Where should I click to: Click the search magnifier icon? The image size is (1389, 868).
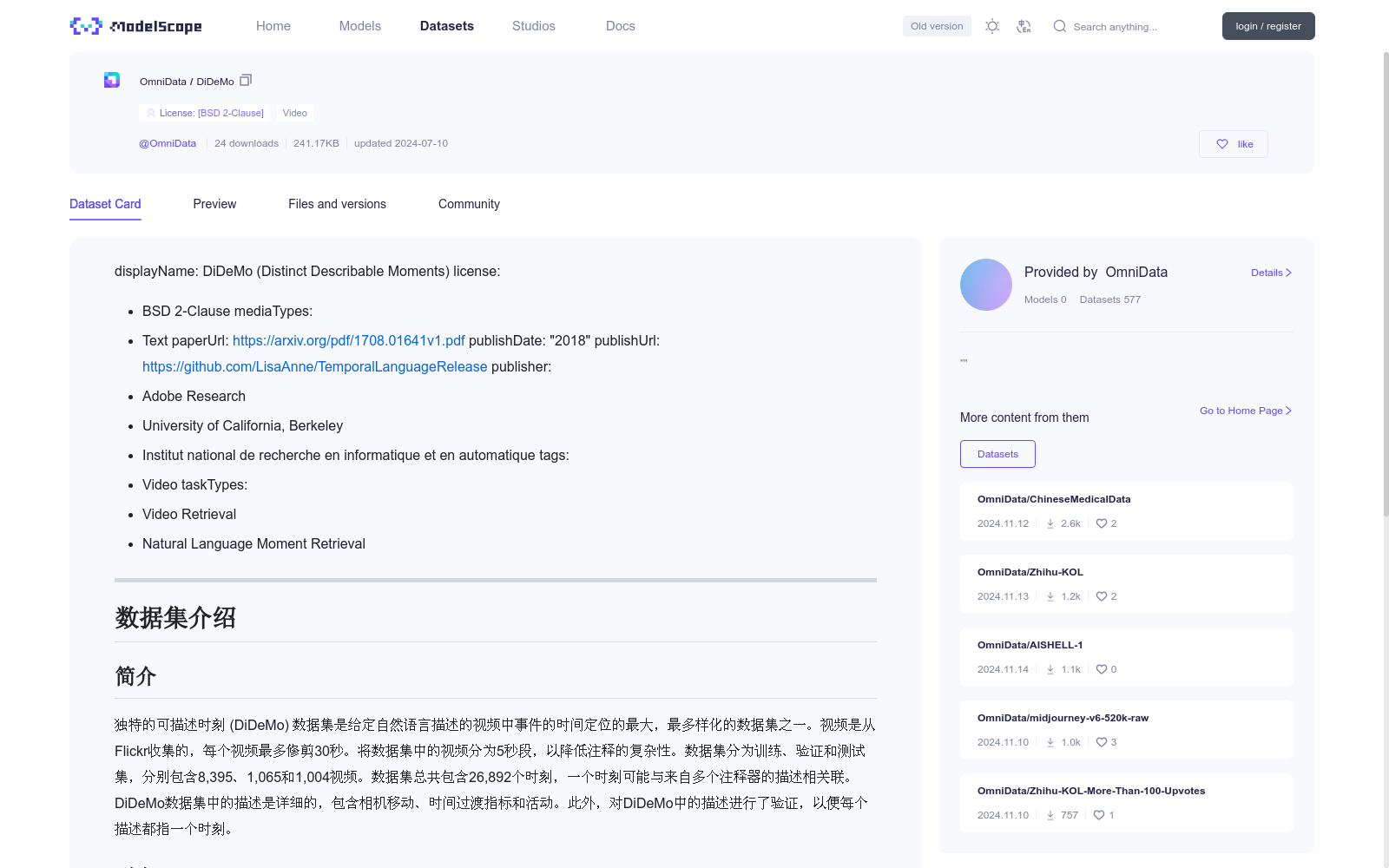point(1060,26)
